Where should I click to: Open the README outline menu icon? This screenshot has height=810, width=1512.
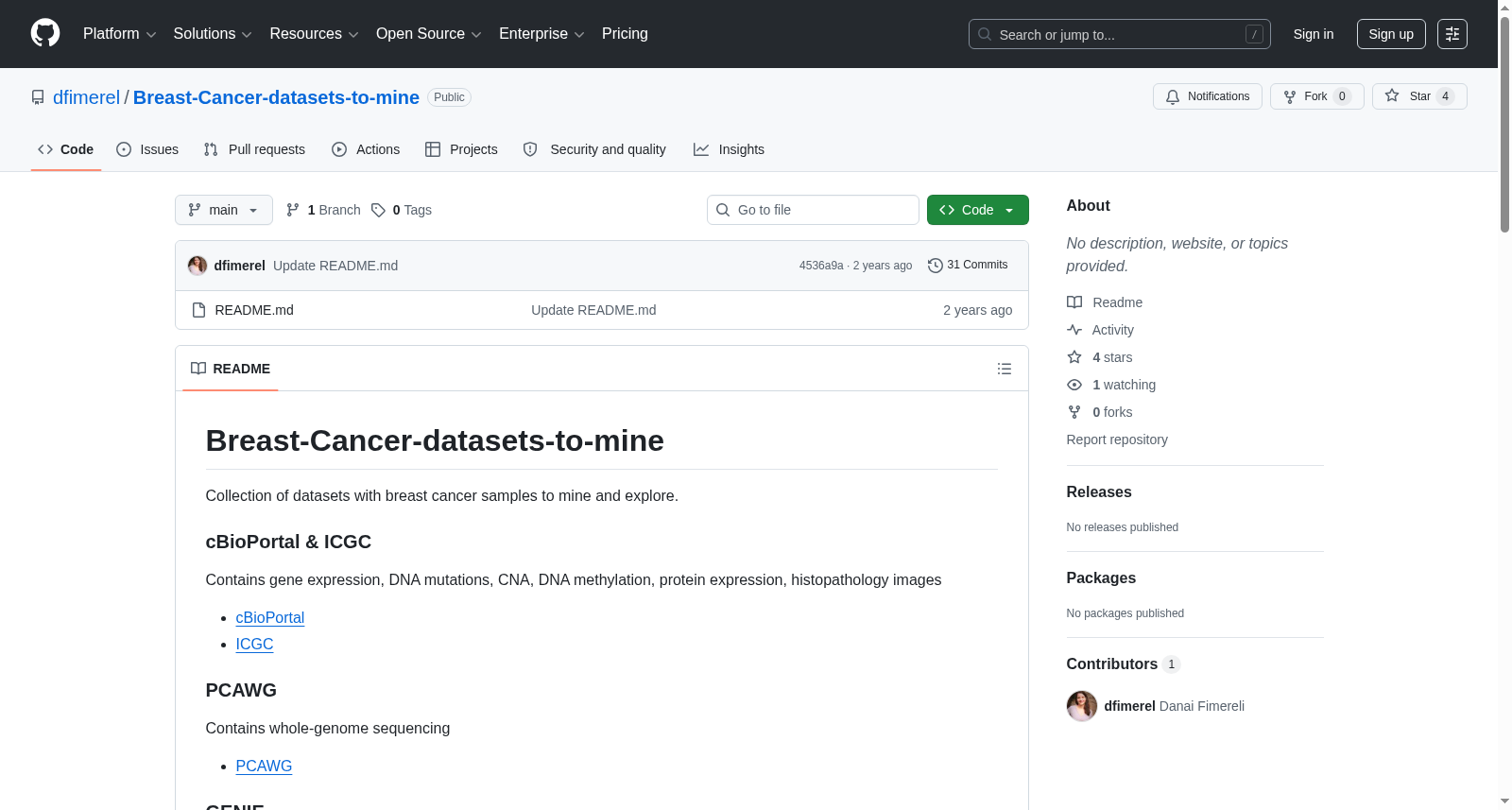(x=1005, y=369)
